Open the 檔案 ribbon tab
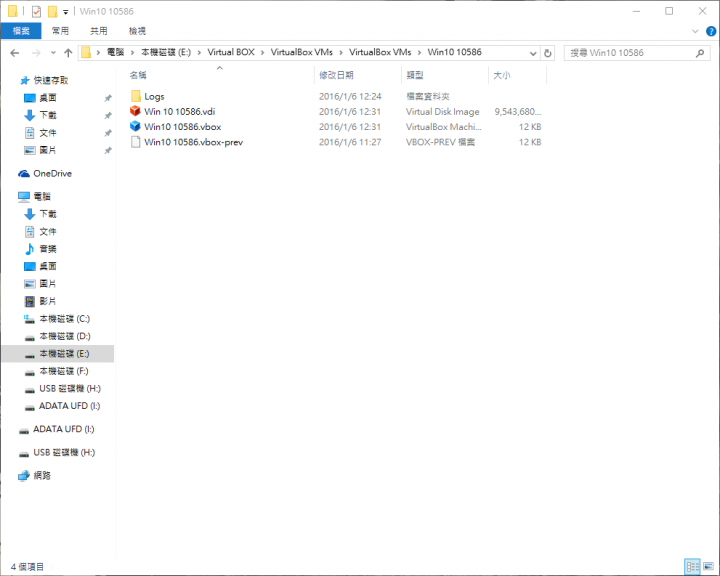720x576 pixels. click(x=21, y=31)
